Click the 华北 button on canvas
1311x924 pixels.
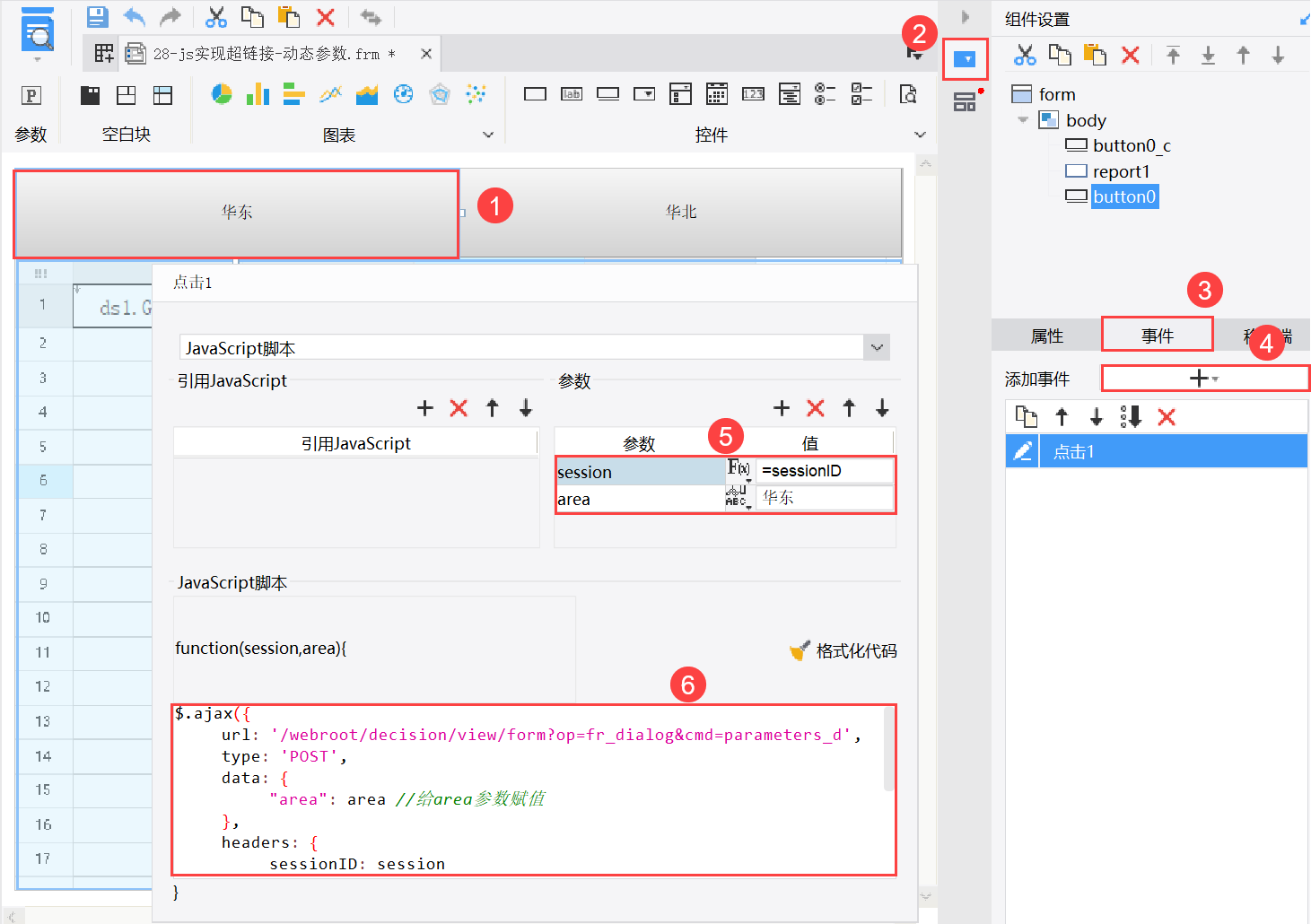(x=681, y=213)
